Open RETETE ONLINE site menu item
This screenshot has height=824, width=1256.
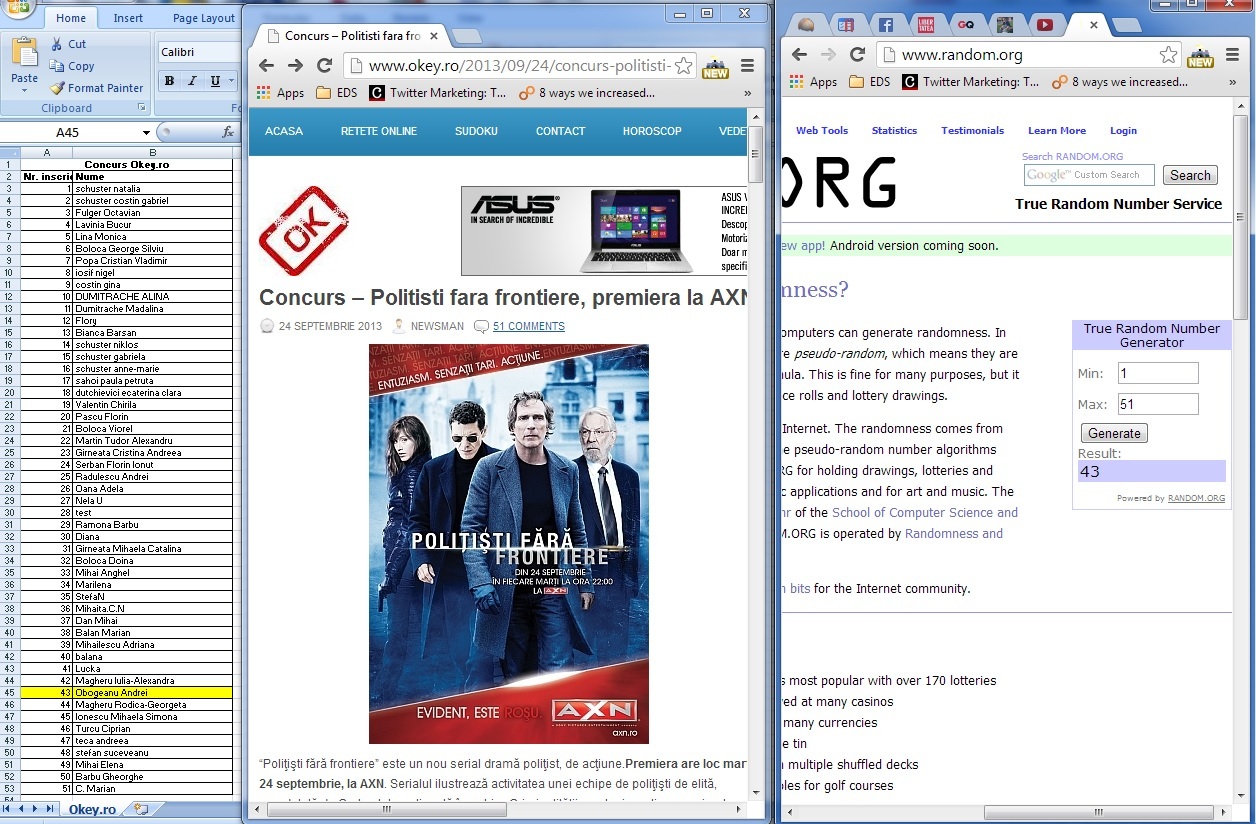coord(379,131)
